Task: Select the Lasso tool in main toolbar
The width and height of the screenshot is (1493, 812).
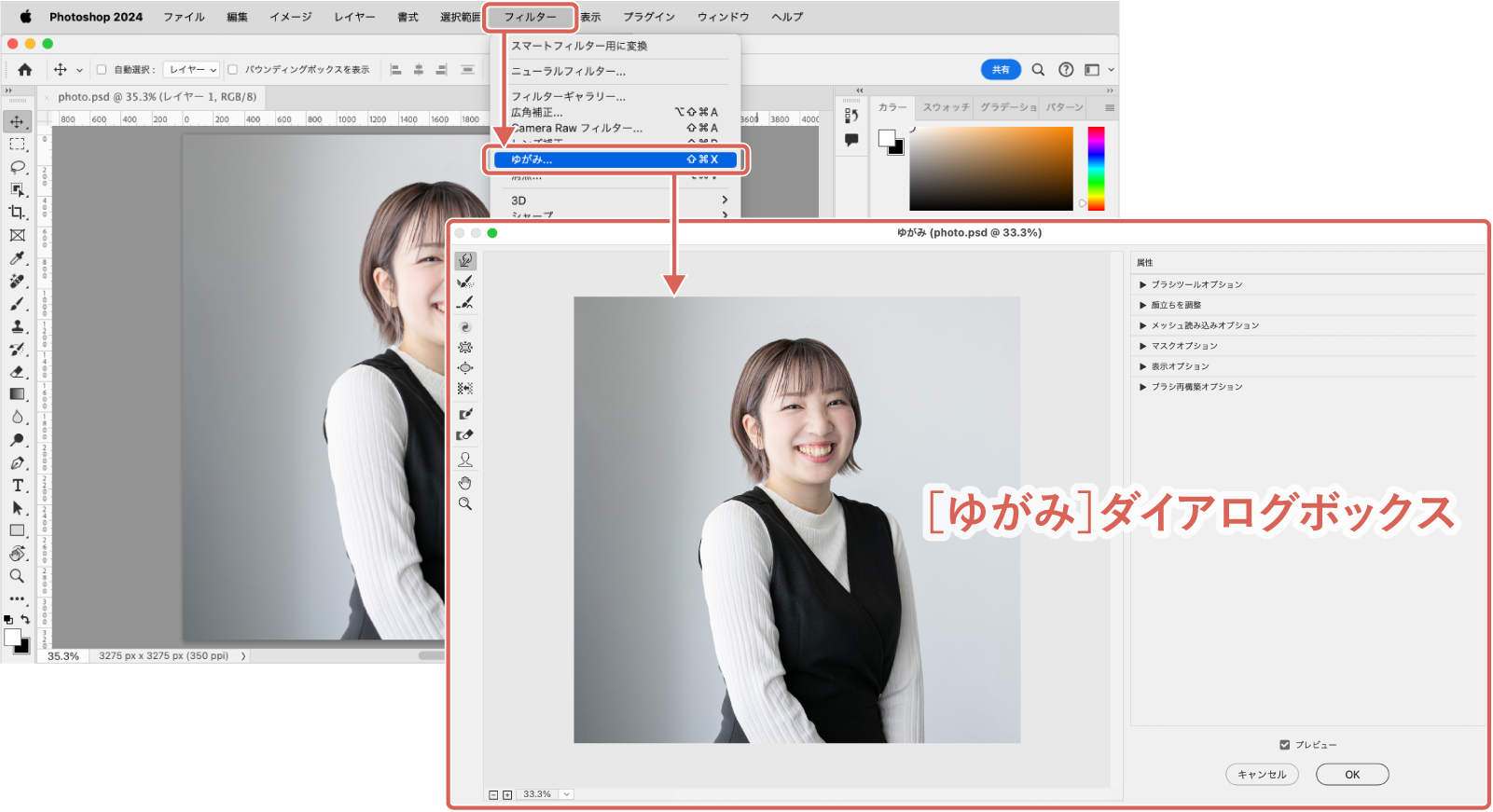Action: click(x=18, y=167)
